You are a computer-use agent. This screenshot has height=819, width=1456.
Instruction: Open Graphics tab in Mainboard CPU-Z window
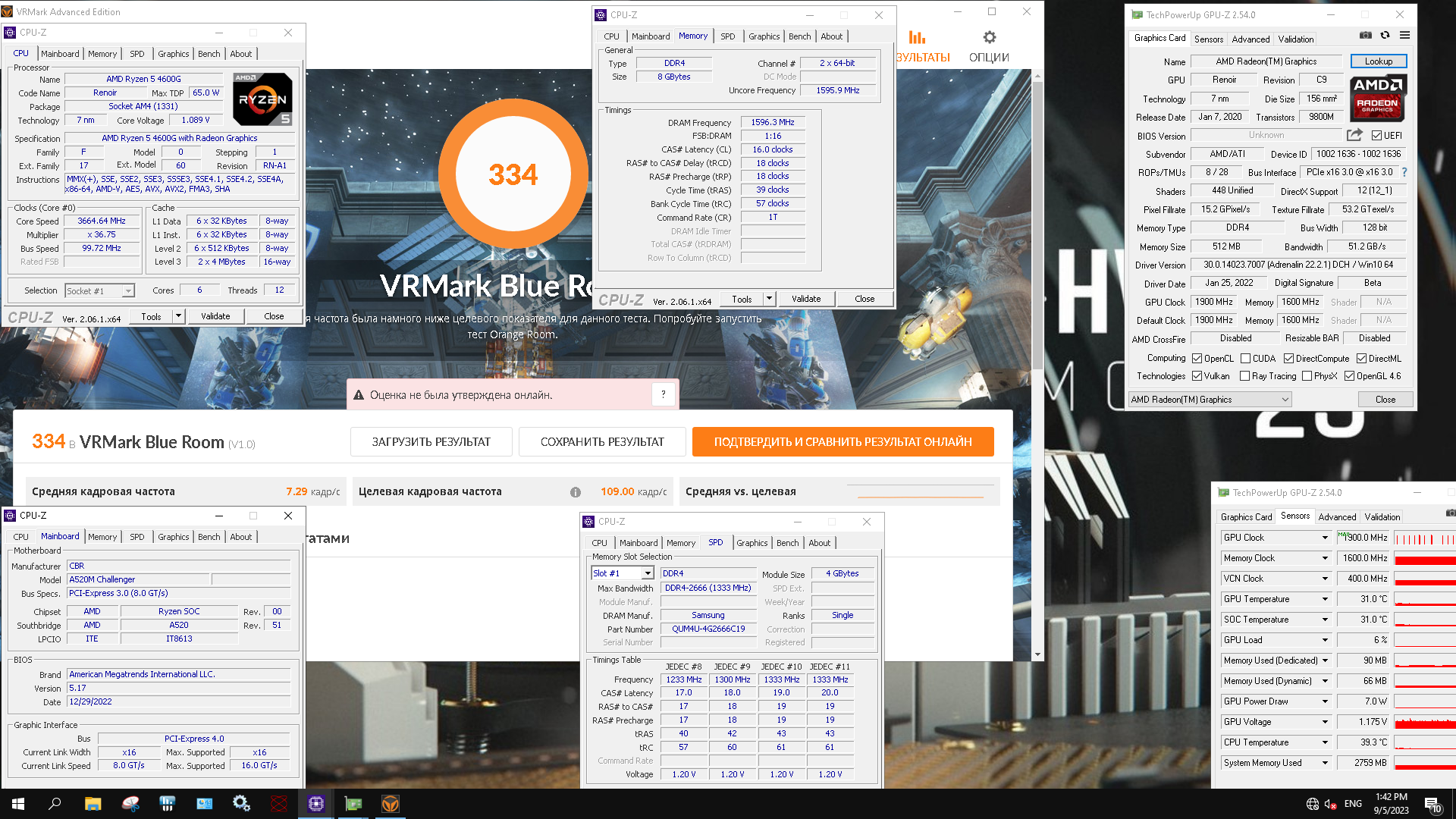(173, 537)
